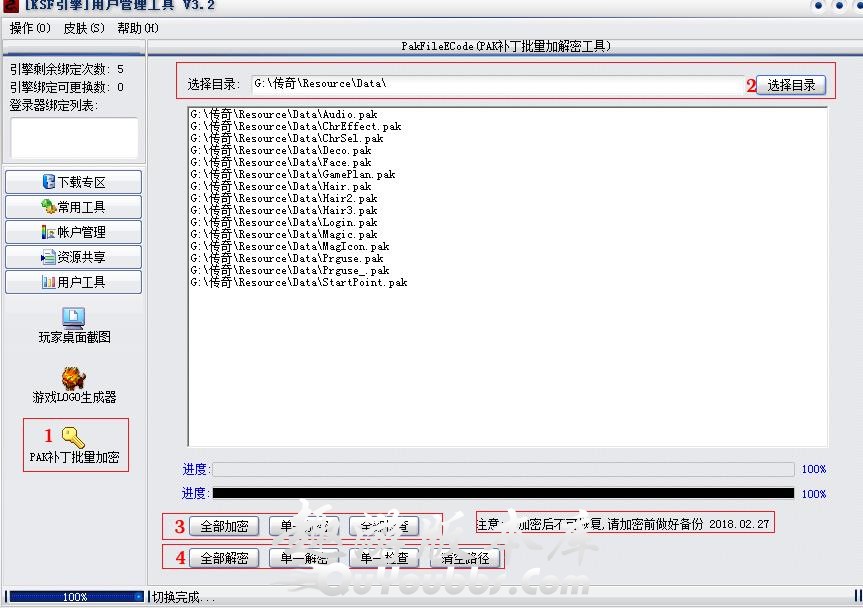Screen dimensions: 863x608
Task: Open the PAK补丁批量加密 key icon
Action: pos(73,437)
